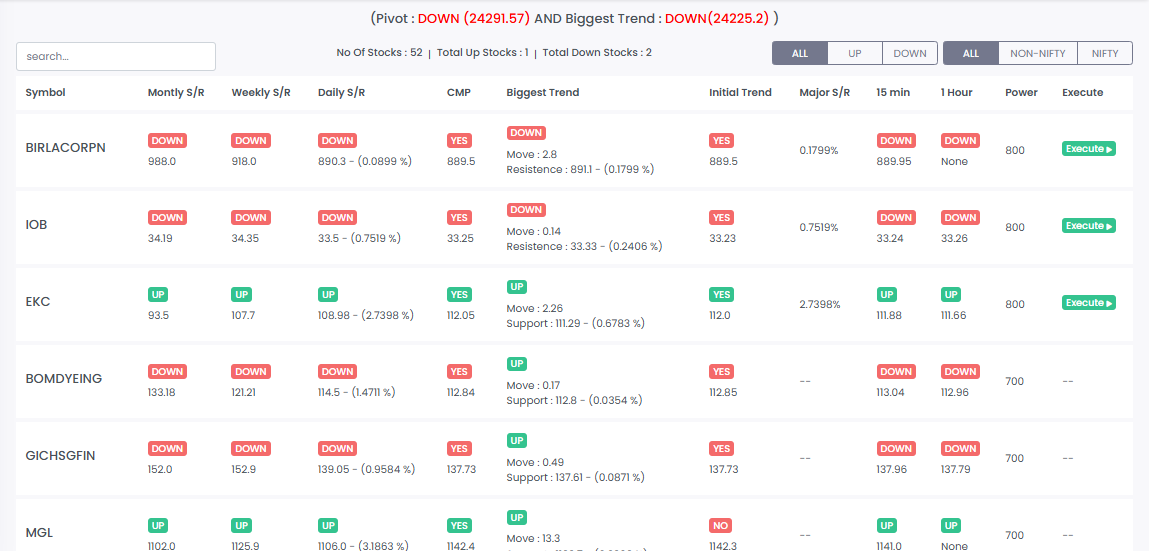Screen dimensions: 1149x551
Task: Click BIRLACORPN monthly DOWN badge
Action: click(x=167, y=141)
